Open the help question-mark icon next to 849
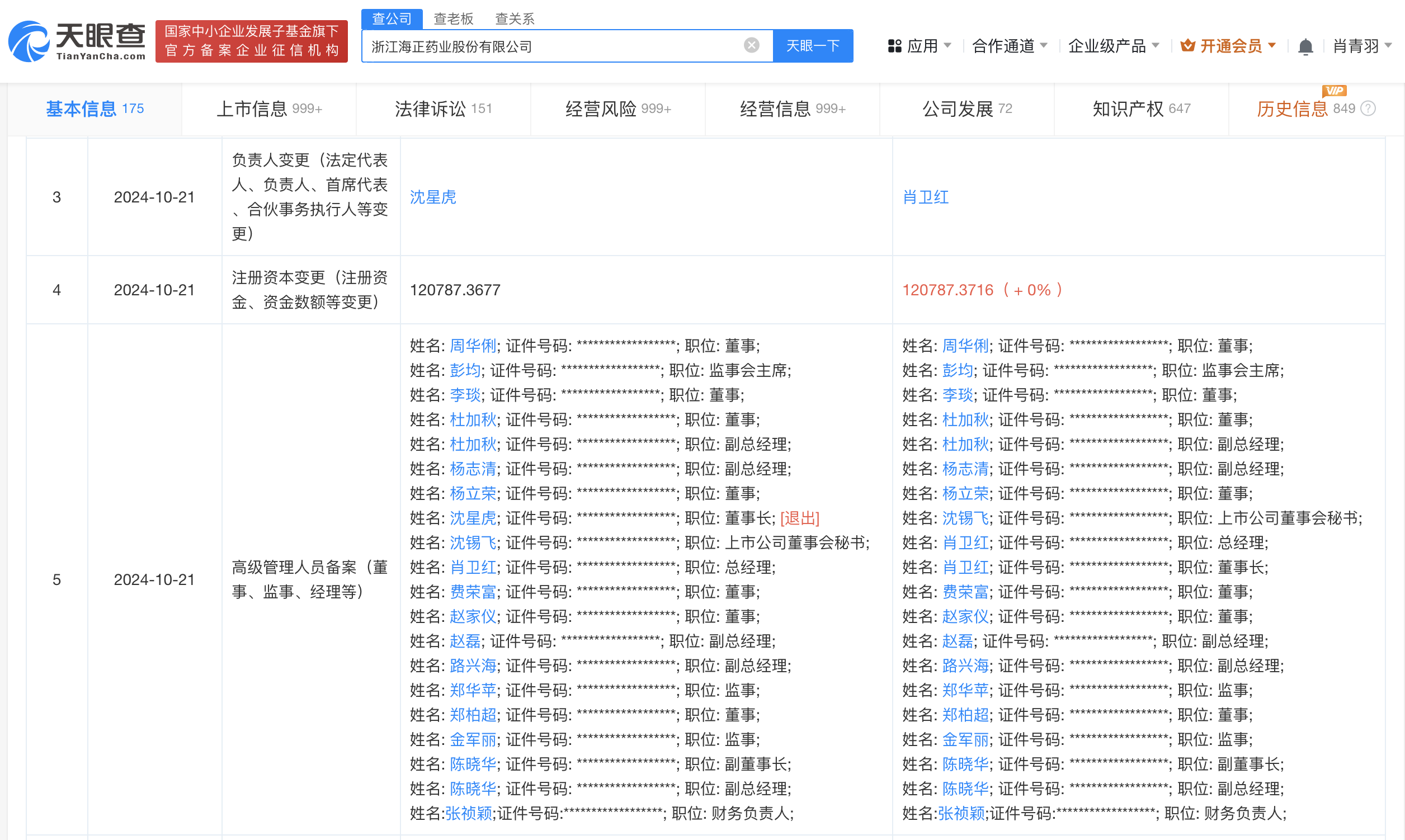This screenshot has width=1405, height=840. click(1369, 108)
